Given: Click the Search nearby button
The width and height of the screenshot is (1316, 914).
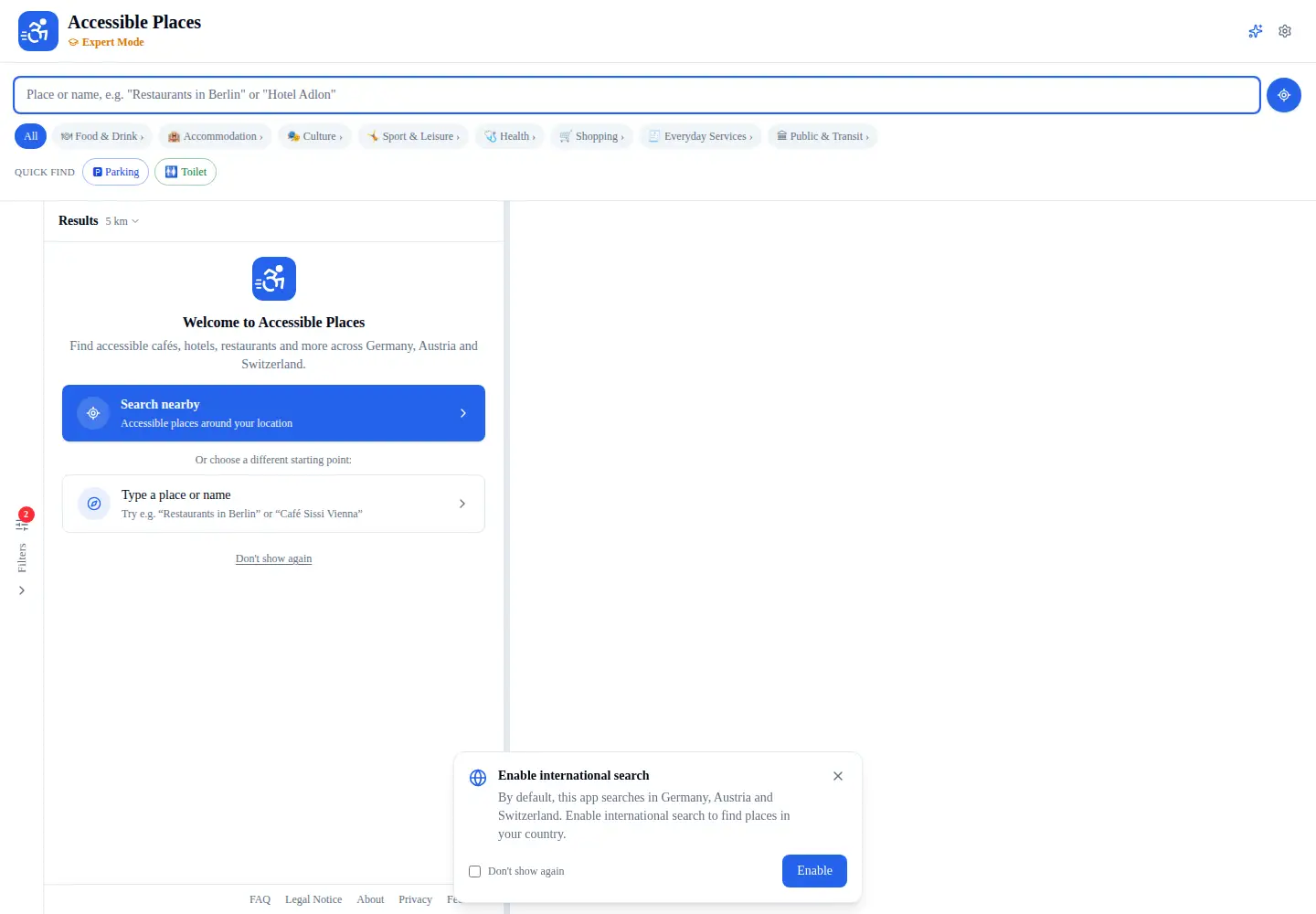Looking at the screenshot, I should coord(273,413).
